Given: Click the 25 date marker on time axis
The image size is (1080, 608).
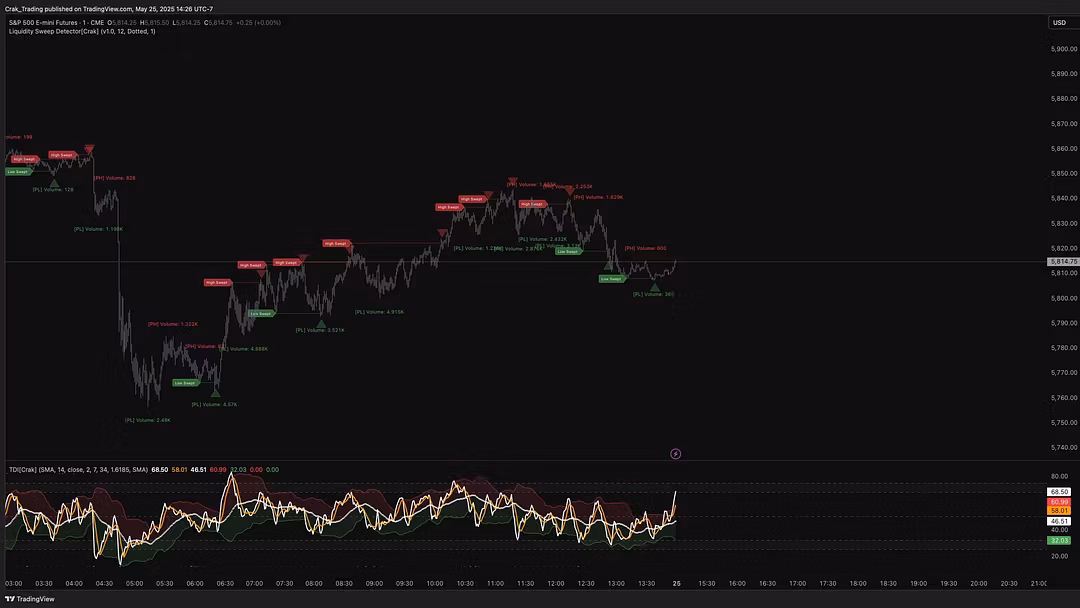Looking at the screenshot, I should pyautogui.click(x=677, y=583).
